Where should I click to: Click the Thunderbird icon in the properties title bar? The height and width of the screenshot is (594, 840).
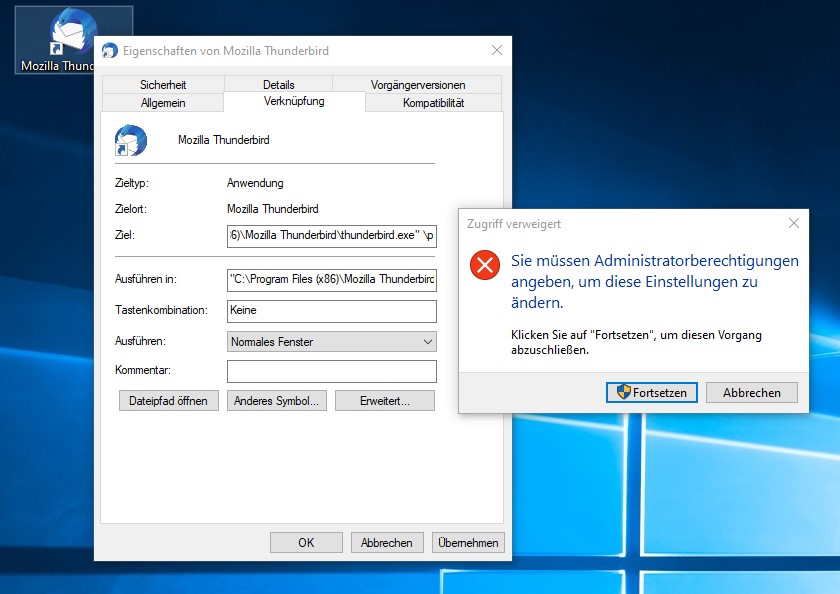click(x=110, y=51)
